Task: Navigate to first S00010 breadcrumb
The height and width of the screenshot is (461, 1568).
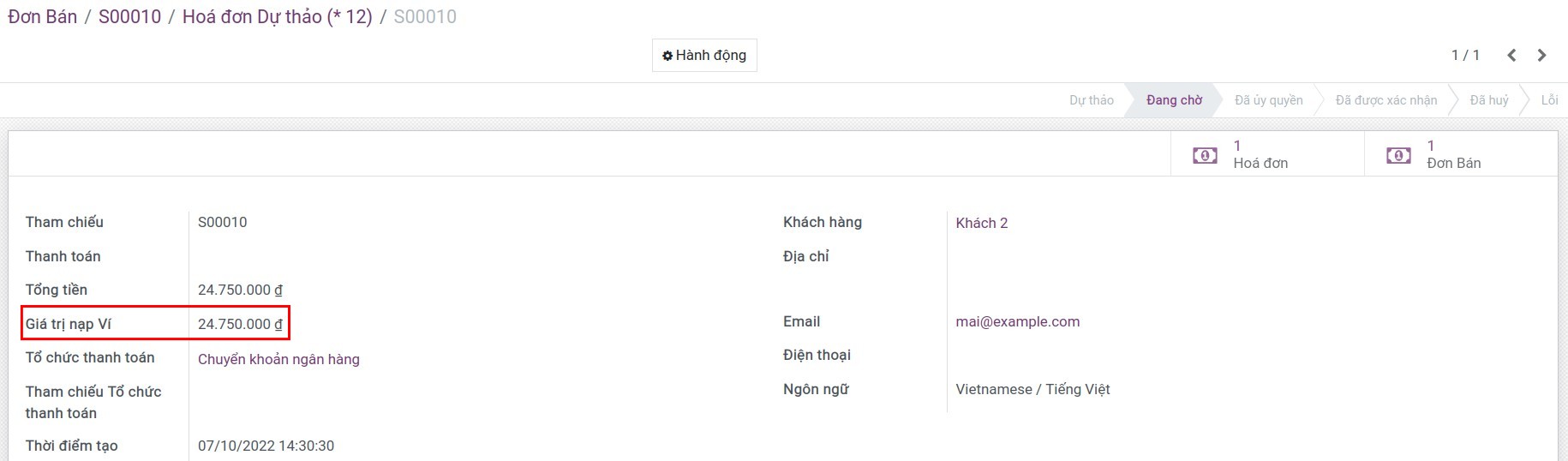Action: (x=129, y=17)
